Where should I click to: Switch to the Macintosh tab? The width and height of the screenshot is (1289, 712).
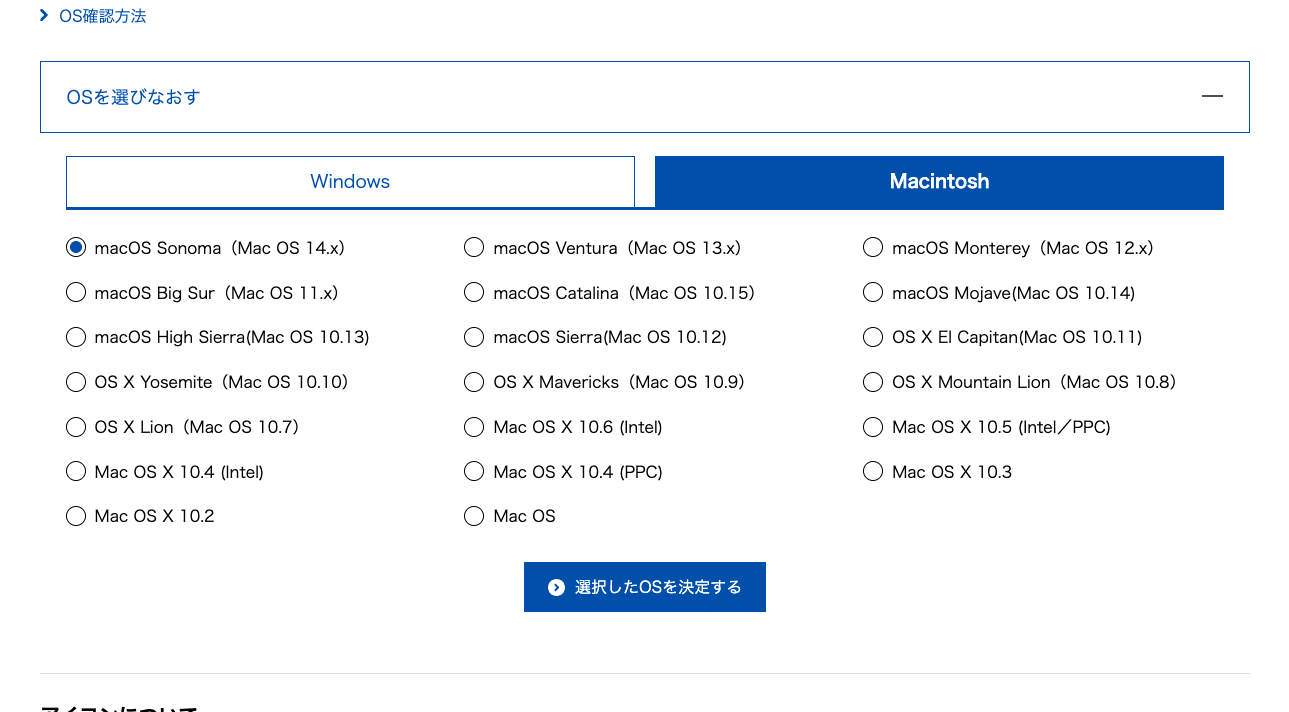pos(939,182)
